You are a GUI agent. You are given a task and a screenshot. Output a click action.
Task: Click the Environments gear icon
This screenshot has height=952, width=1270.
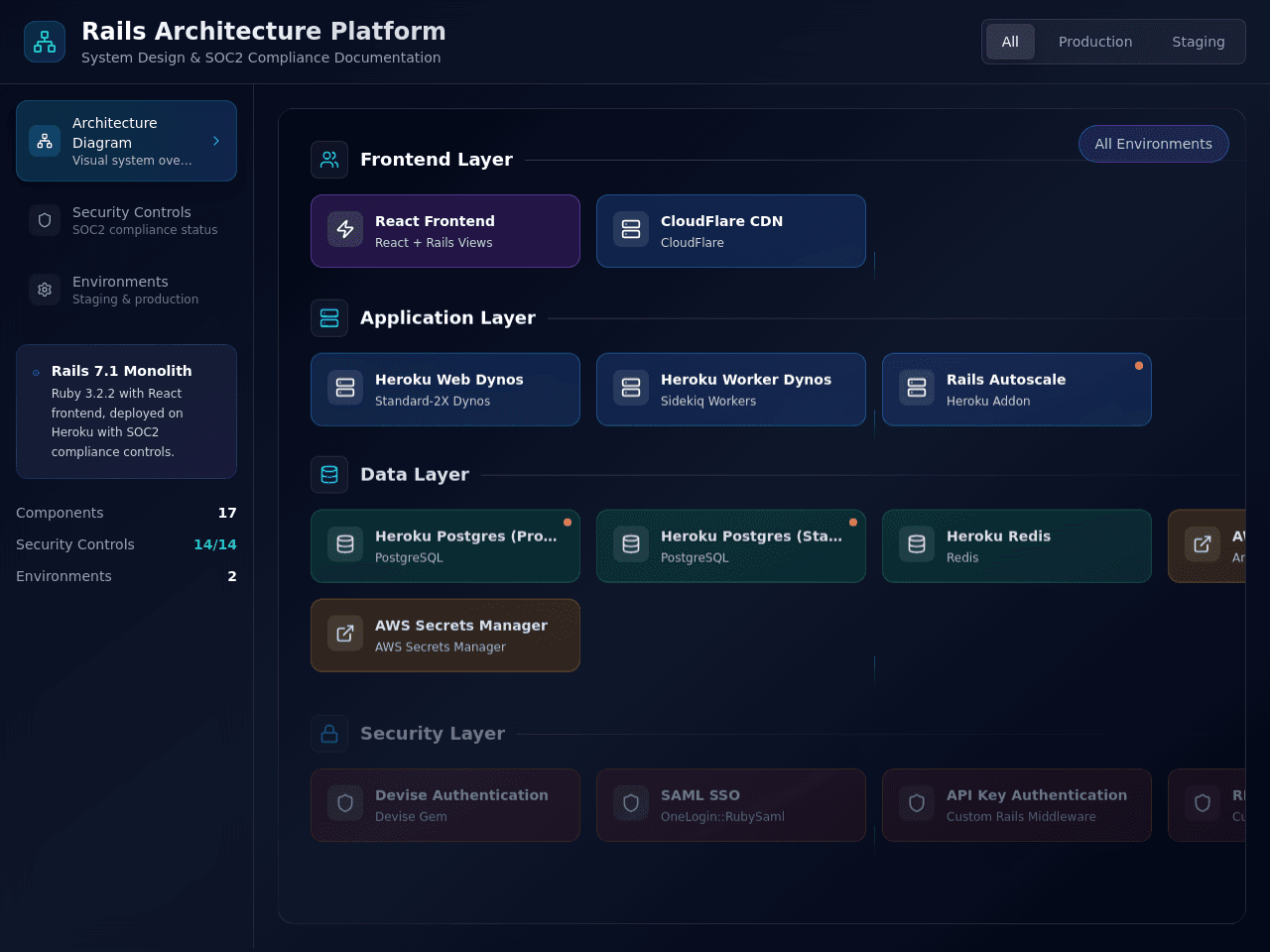(45, 290)
